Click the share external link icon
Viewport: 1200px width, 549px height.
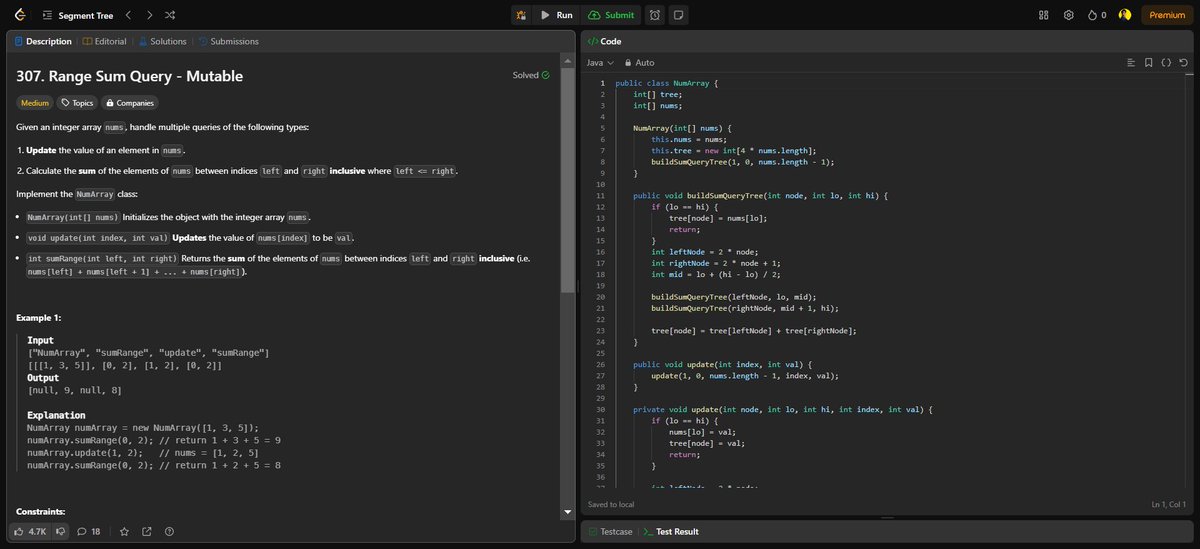(147, 531)
